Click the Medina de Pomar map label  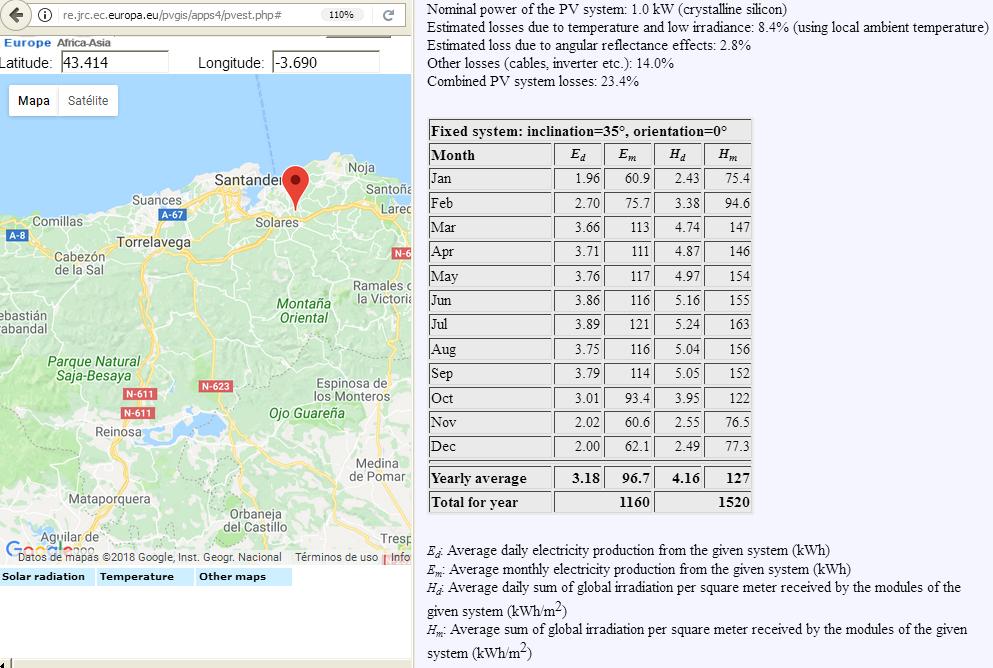pos(377,470)
